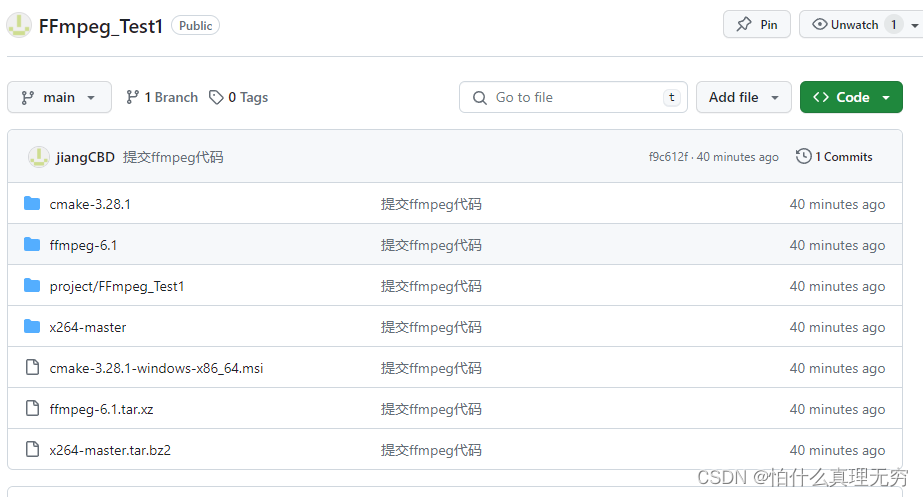
Task: Open latest commit message 提交ffmpeg代码 in header
Action: 173,157
